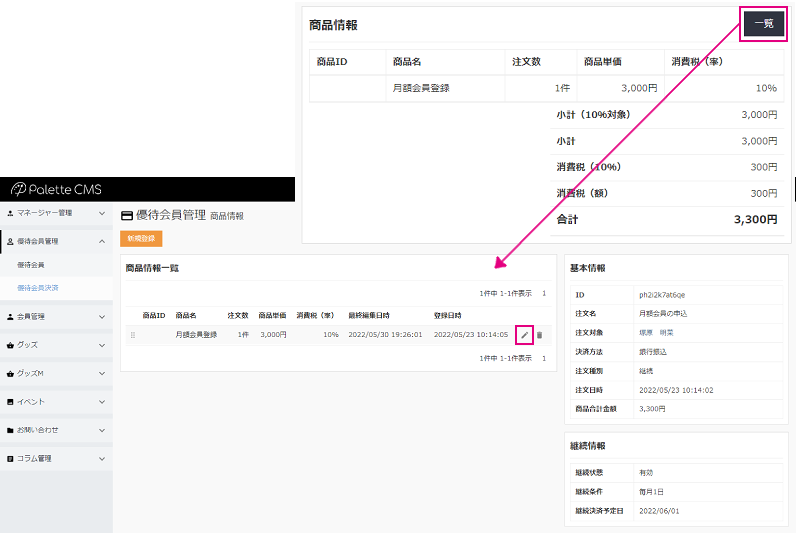Click the 合計 3,300円 total in popup
Screen dimensions: 796x533
click(755, 219)
